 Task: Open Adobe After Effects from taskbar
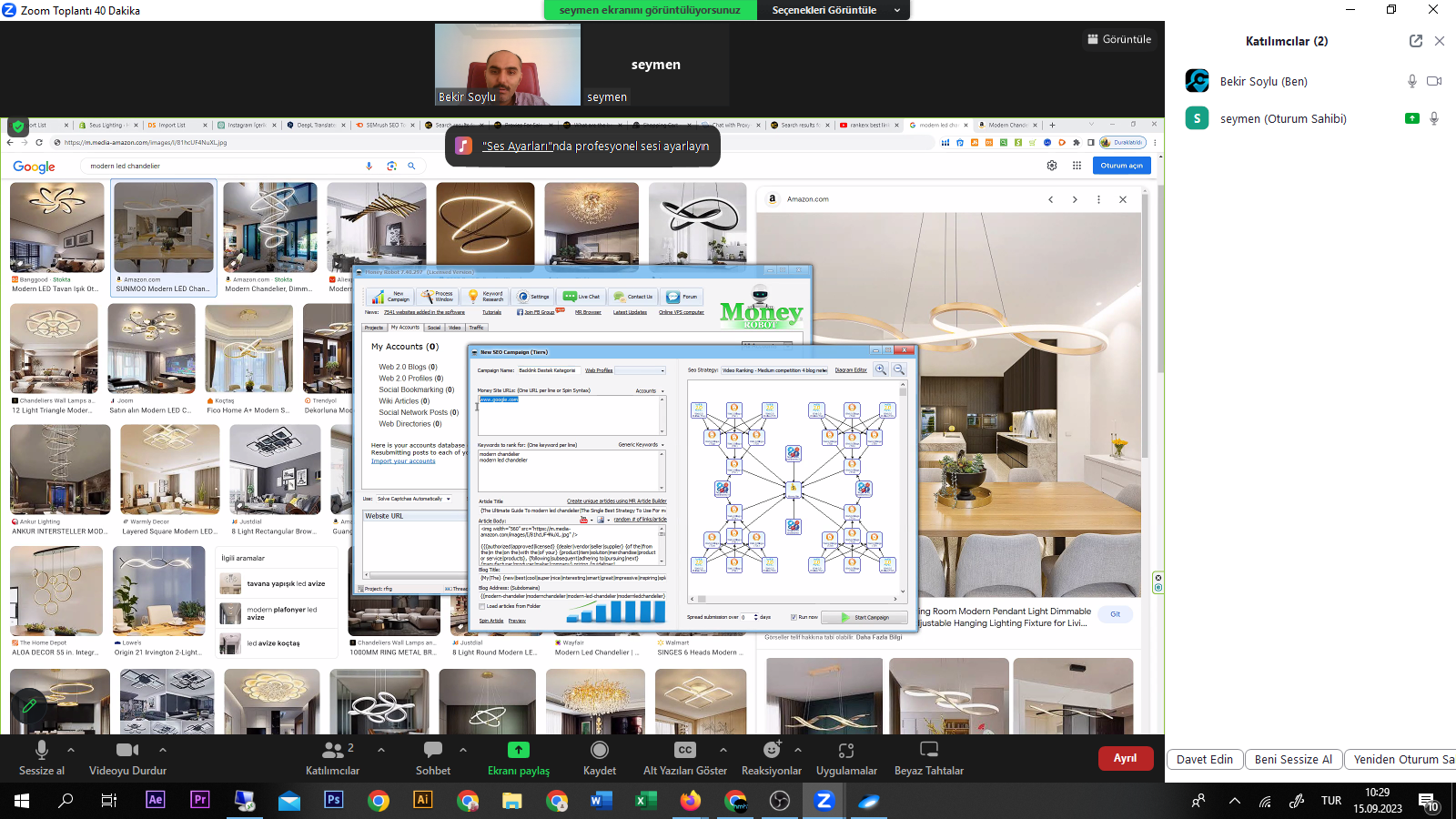(155, 800)
